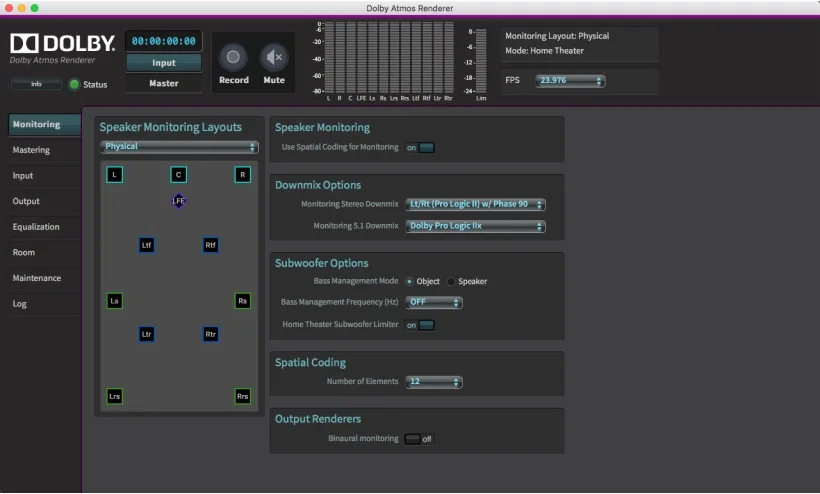Click the Input mode button
Screen dimensions: 820x494
point(164,63)
